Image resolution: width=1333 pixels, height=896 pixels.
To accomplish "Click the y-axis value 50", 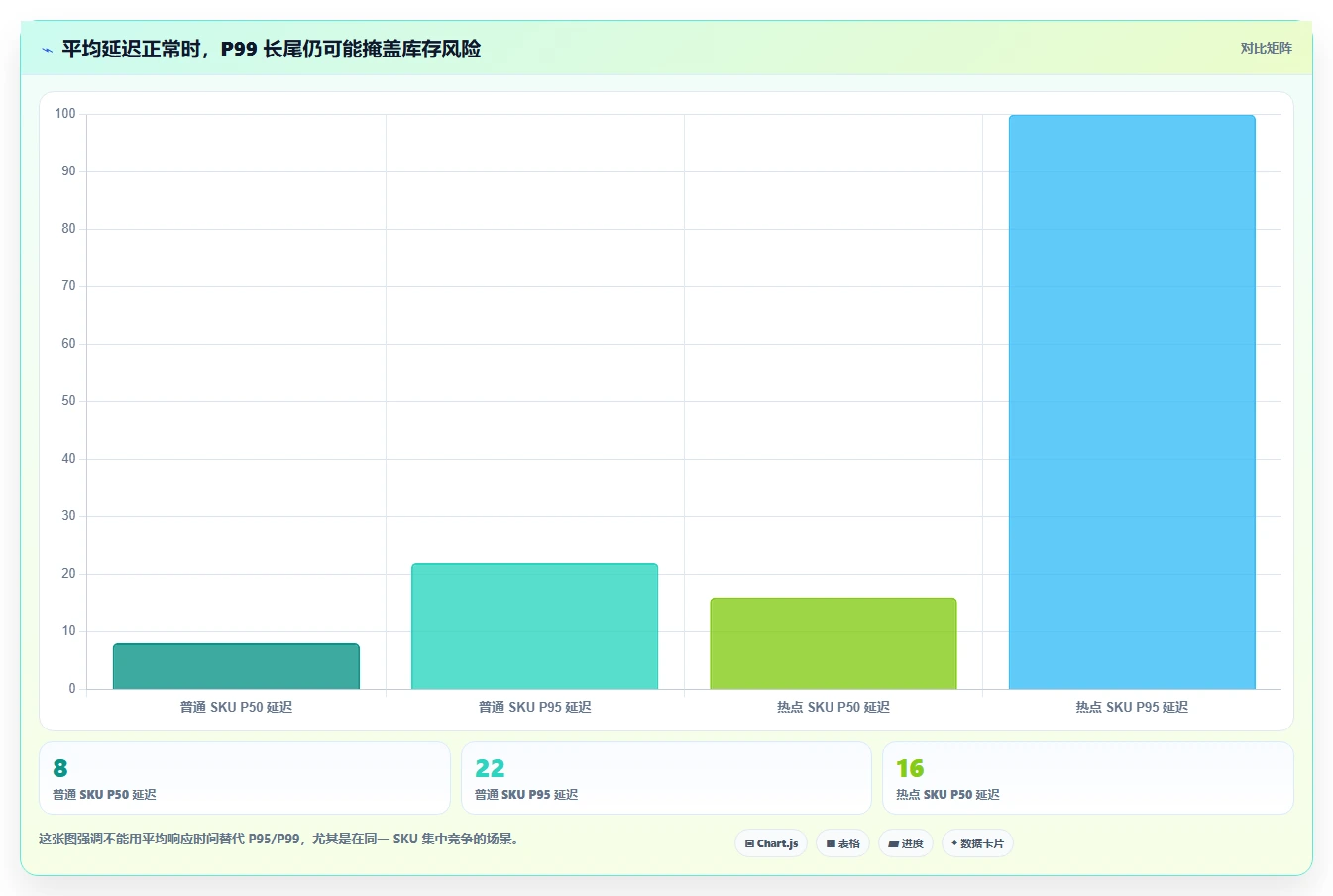I will 68,401.
